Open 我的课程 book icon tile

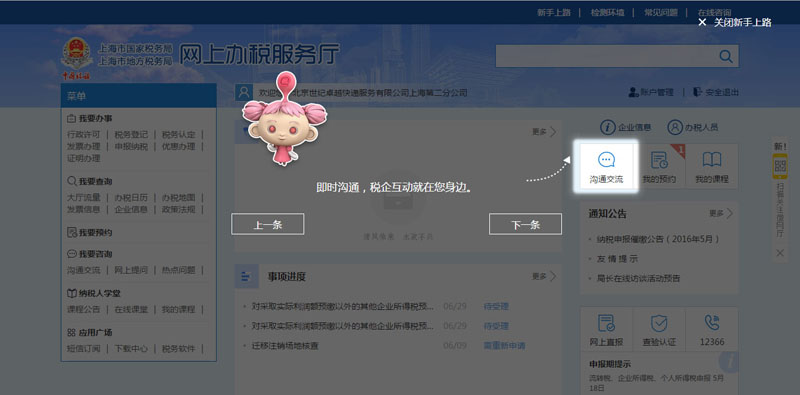click(x=712, y=166)
